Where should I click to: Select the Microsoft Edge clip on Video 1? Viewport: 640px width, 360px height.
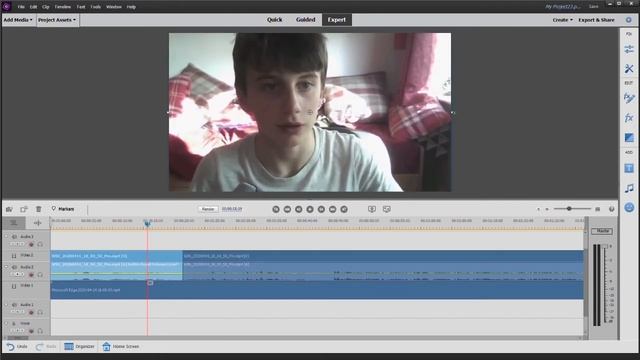point(317,290)
